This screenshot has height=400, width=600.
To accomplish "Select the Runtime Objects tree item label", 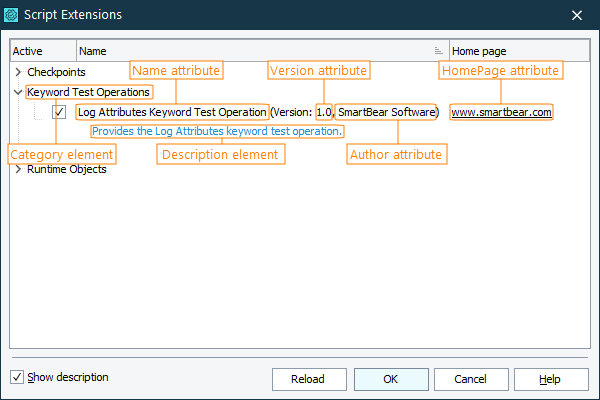I will pos(66,169).
